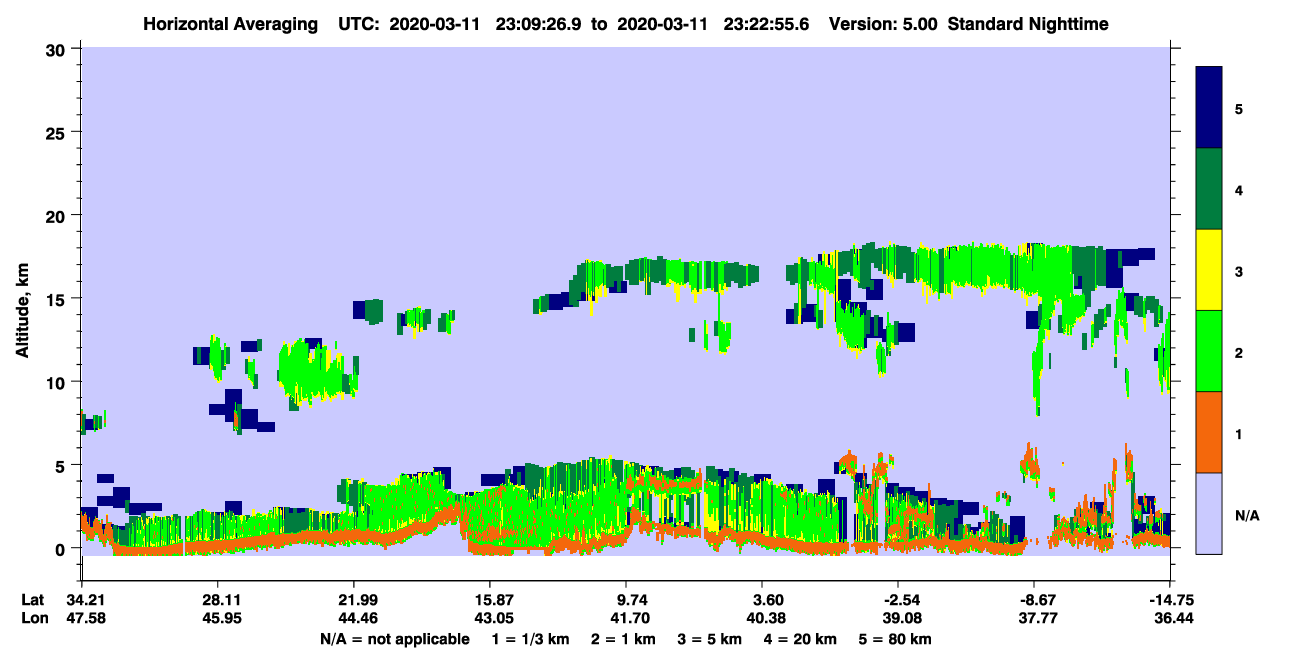Click longitude value '36.44'
Screen dimensions: 1300x667
point(1174,619)
